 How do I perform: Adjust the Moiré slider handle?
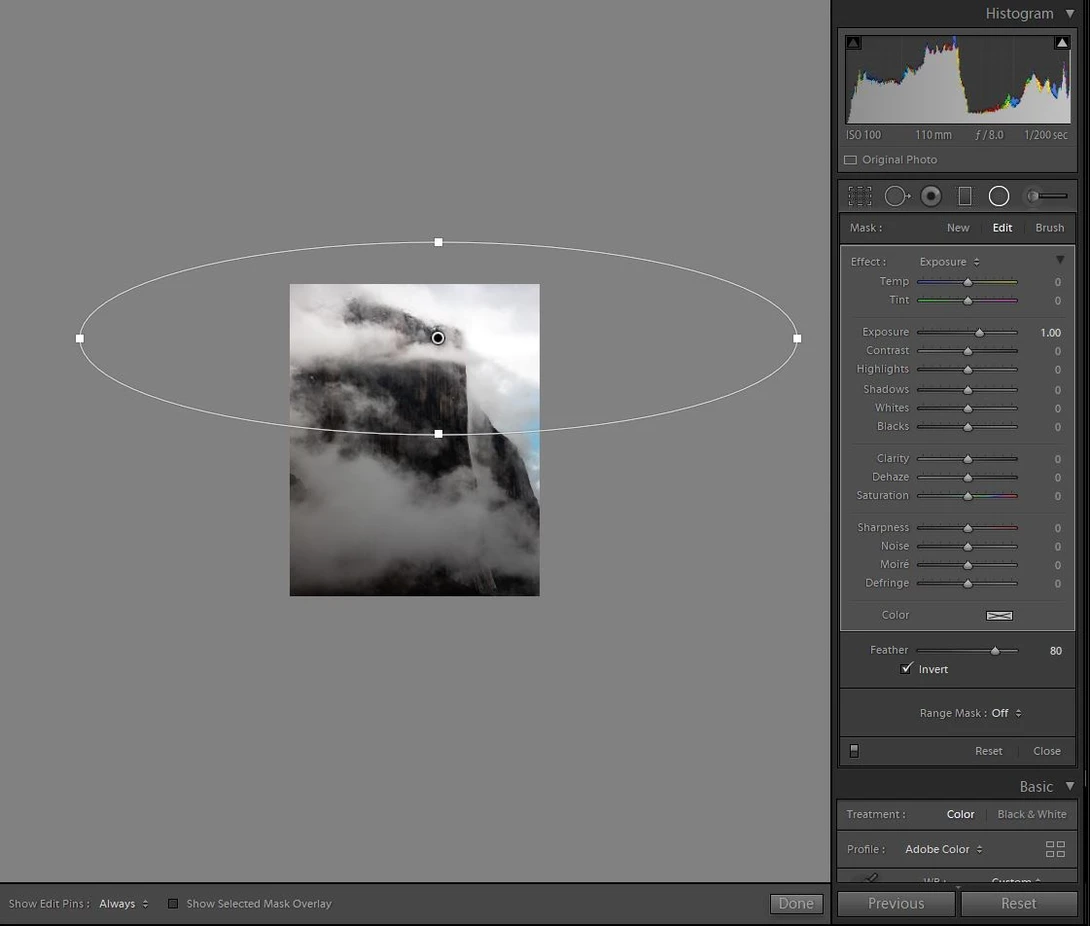(968, 565)
